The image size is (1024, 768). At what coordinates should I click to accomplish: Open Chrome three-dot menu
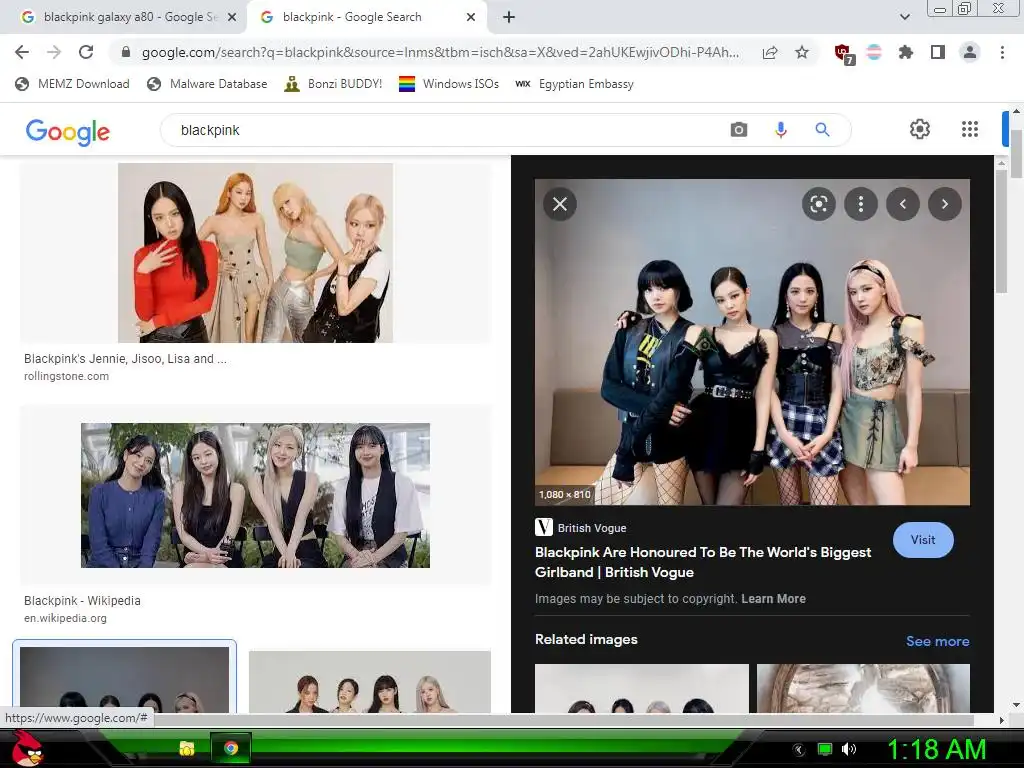coord(1002,52)
